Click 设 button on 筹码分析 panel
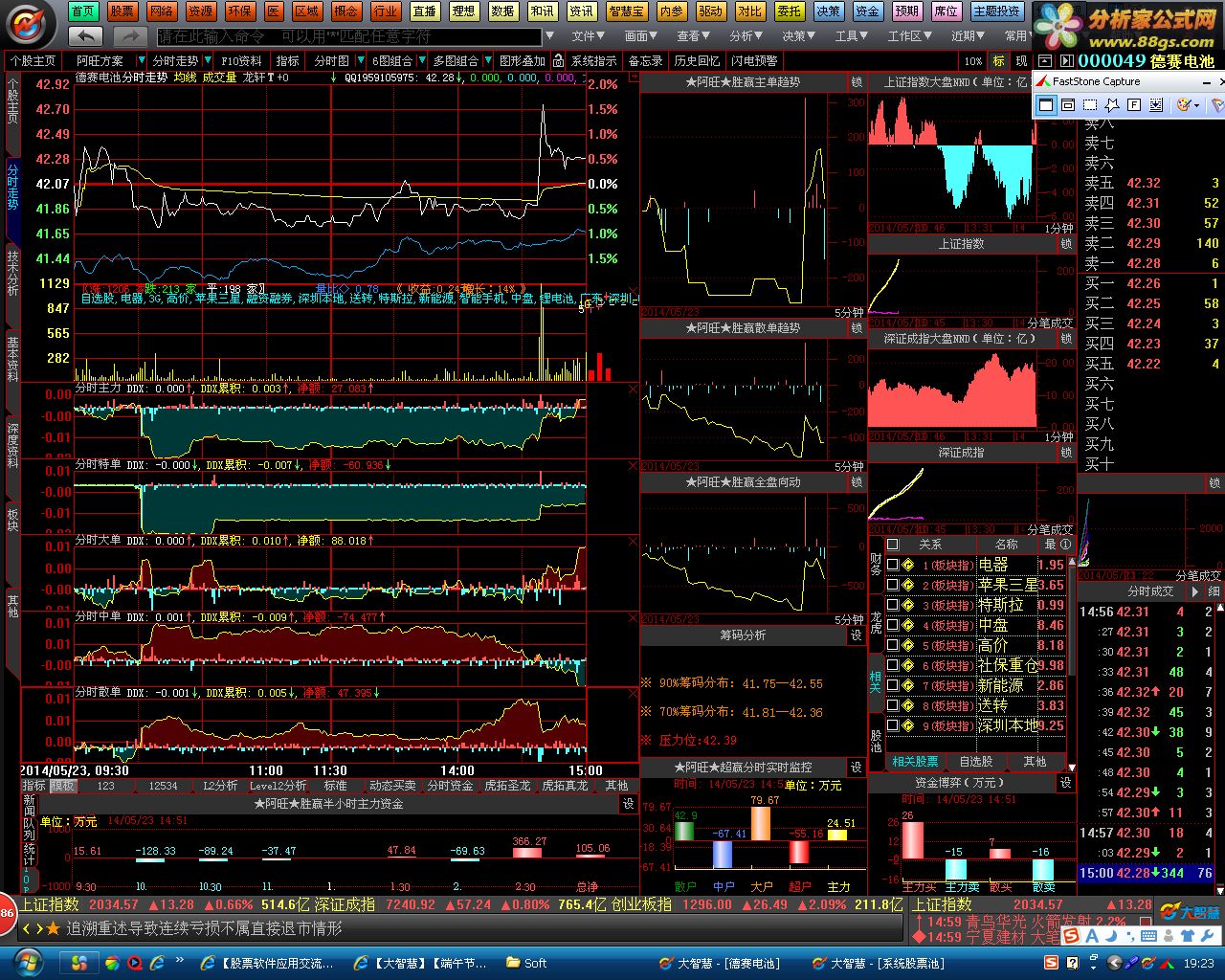This screenshot has width=1225, height=980. (857, 635)
